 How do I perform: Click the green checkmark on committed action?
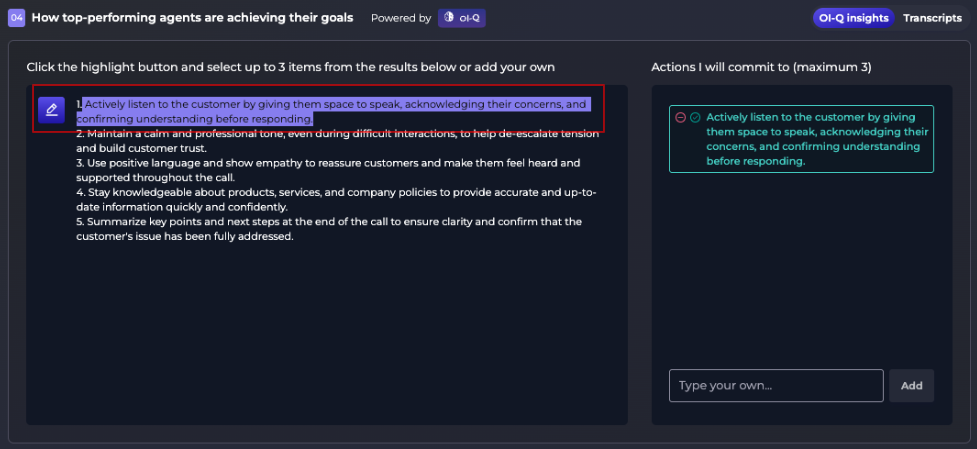pyautogui.click(x=695, y=117)
